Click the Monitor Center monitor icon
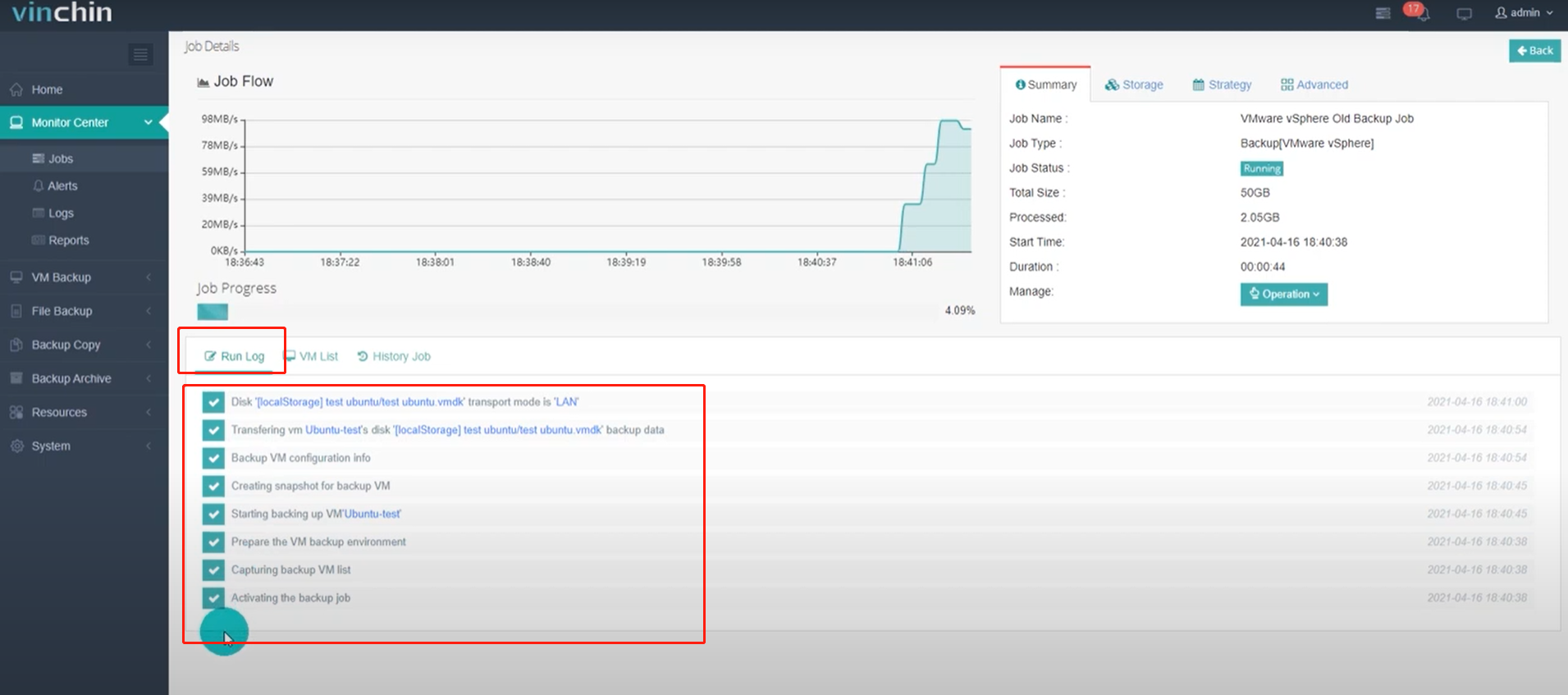This screenshot has width=1568, height=695. pyautogui.click(x=16, y=122)
